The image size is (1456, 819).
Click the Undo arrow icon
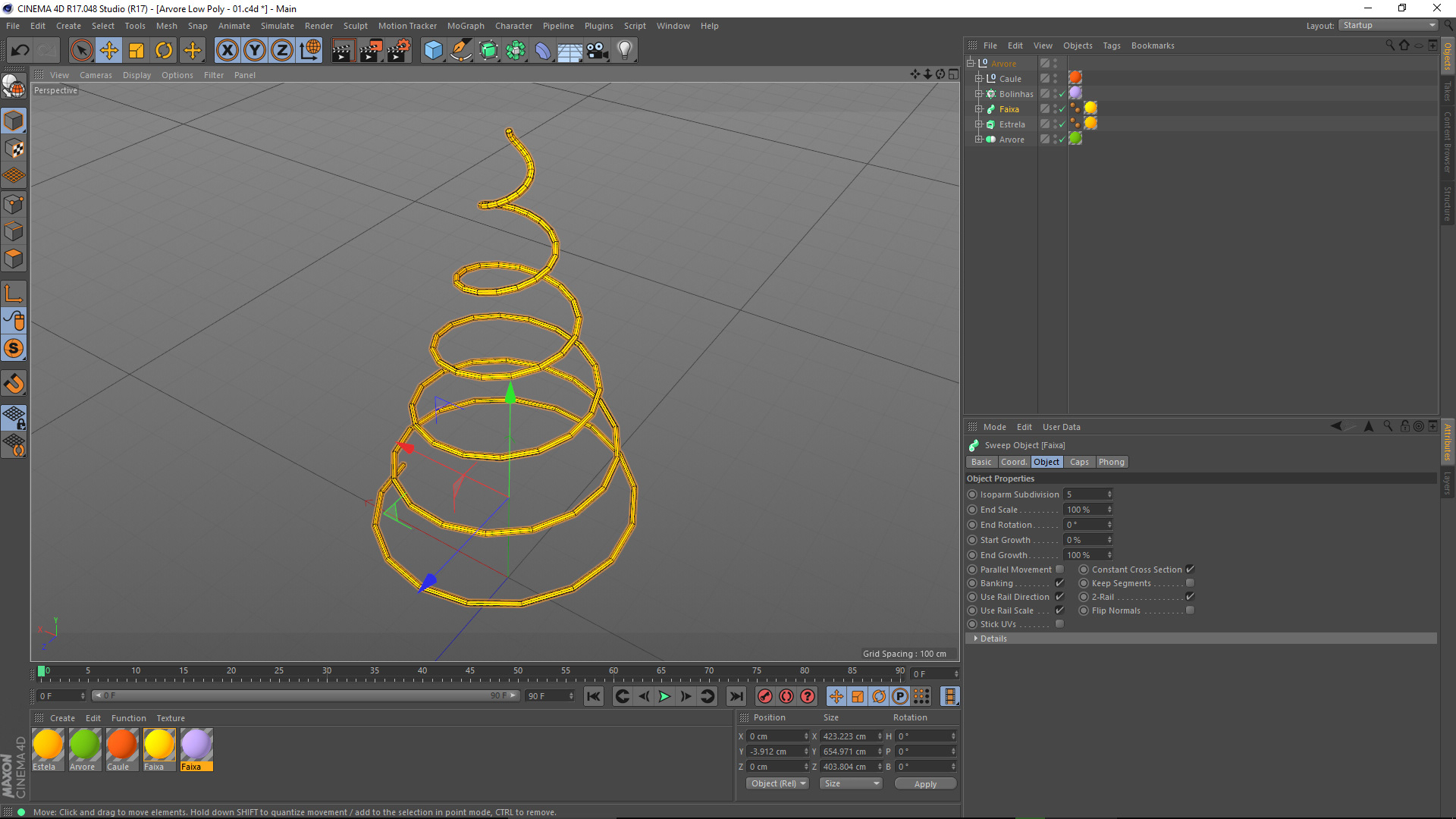pyautogui.click(x=20, y=51)
